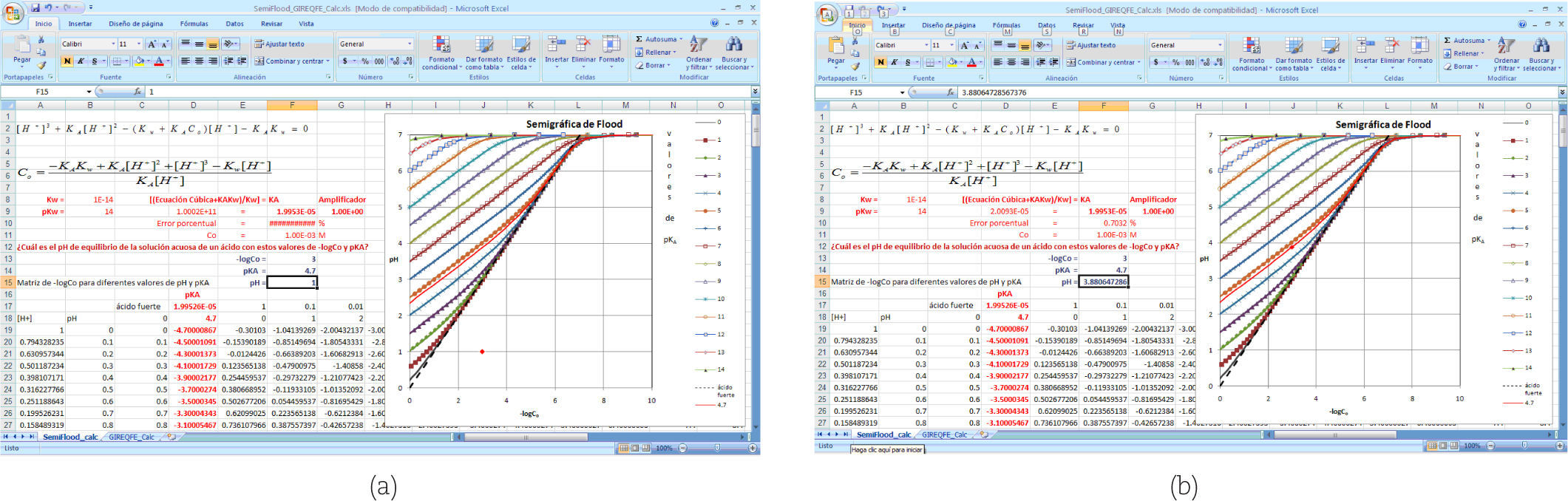The height and width of the screenshot is (501, 1568).
Task: Open the Fórmulas tab in left window
Action: pos(194,24)
